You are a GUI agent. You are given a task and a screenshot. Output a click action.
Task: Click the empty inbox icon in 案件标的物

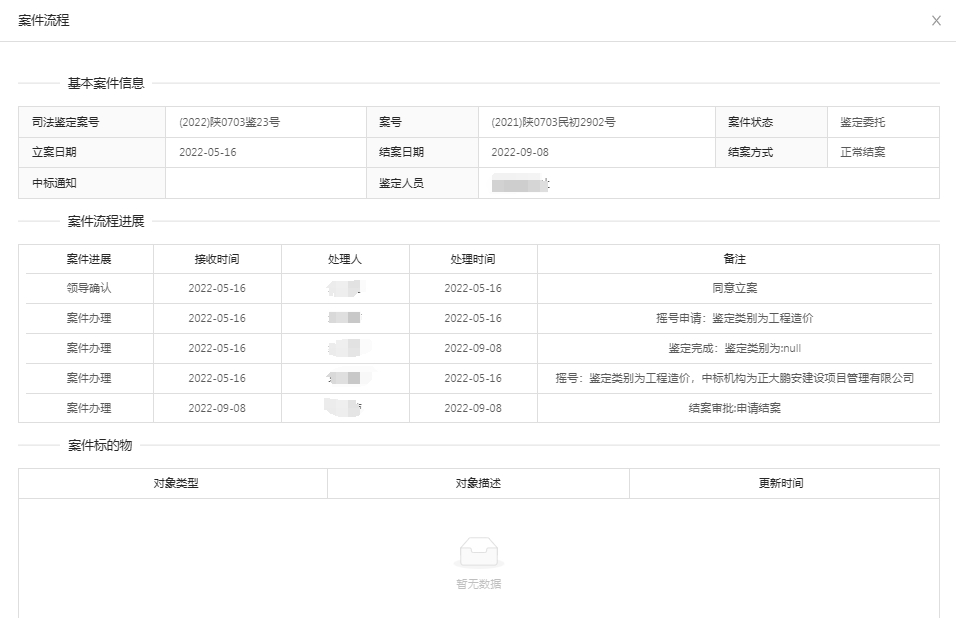point(478,553)
